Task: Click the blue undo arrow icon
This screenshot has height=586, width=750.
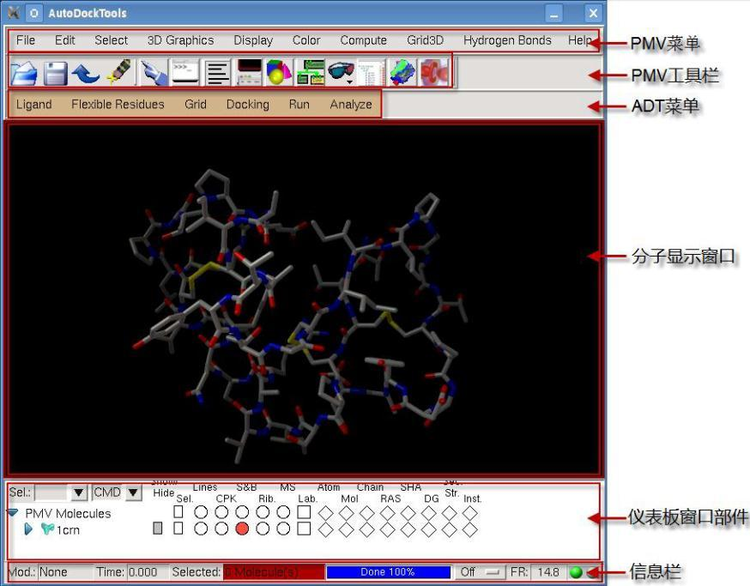Action: pyautogui.click(x=86, y=74)
